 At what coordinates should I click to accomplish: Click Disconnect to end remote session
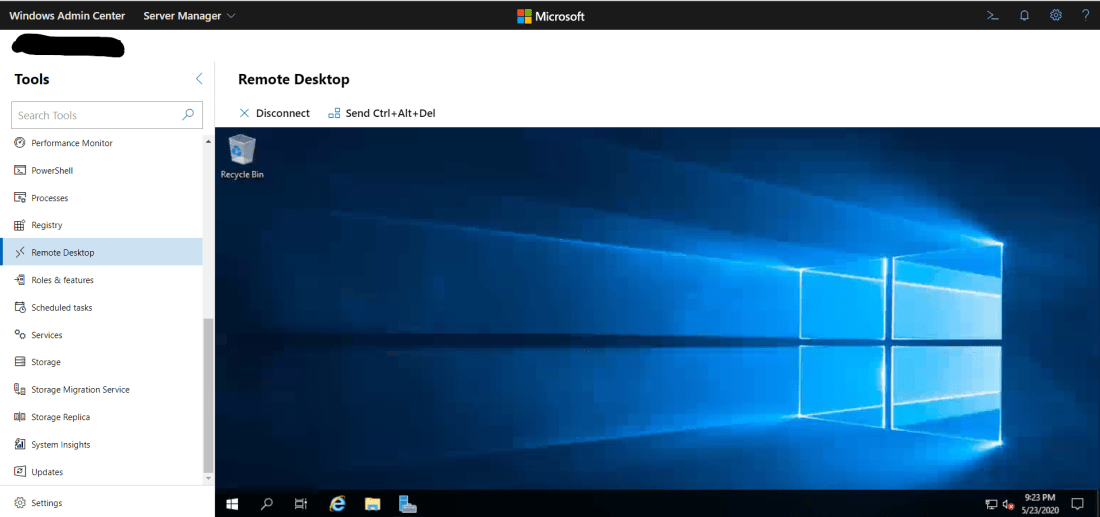point(274,113)
